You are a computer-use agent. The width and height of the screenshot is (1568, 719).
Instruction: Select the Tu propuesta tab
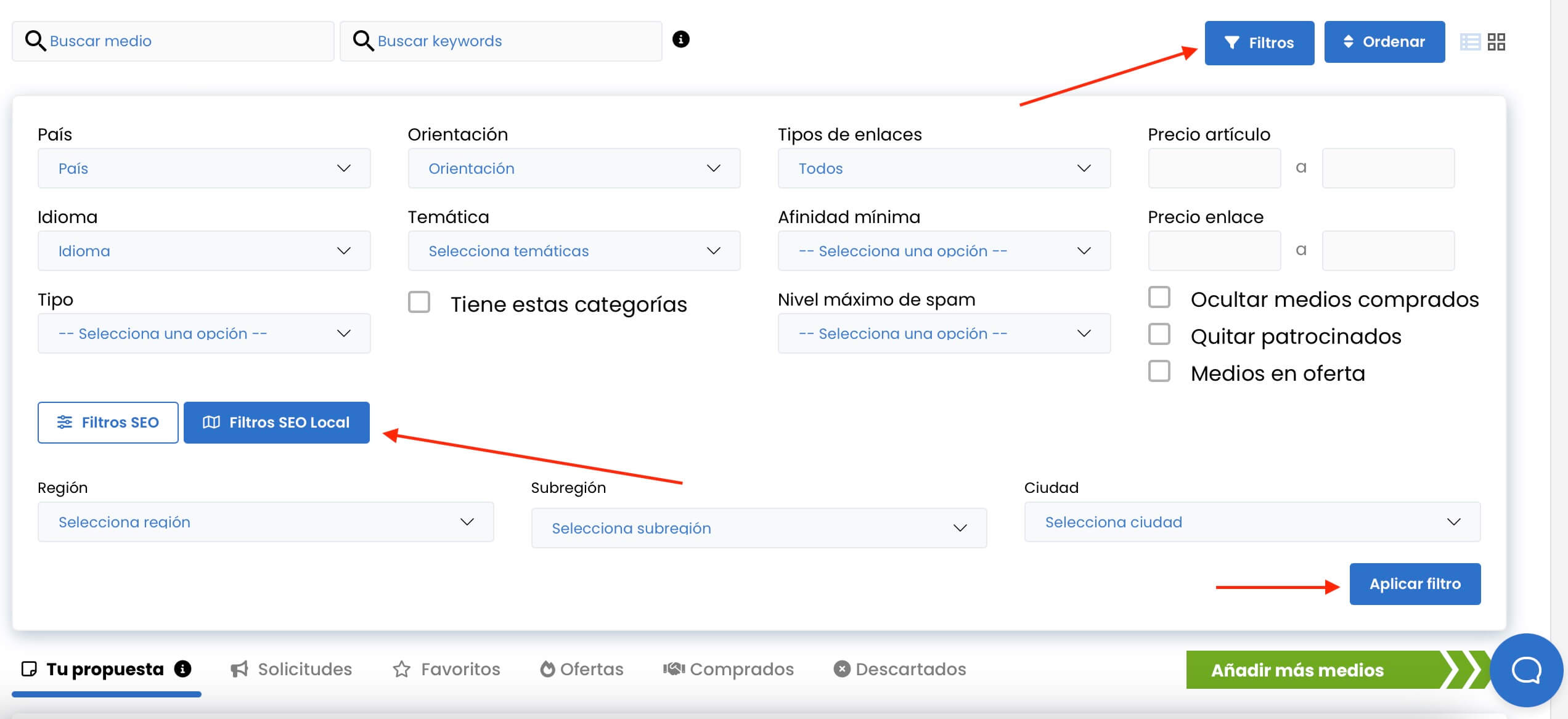[x=106, y=669]
